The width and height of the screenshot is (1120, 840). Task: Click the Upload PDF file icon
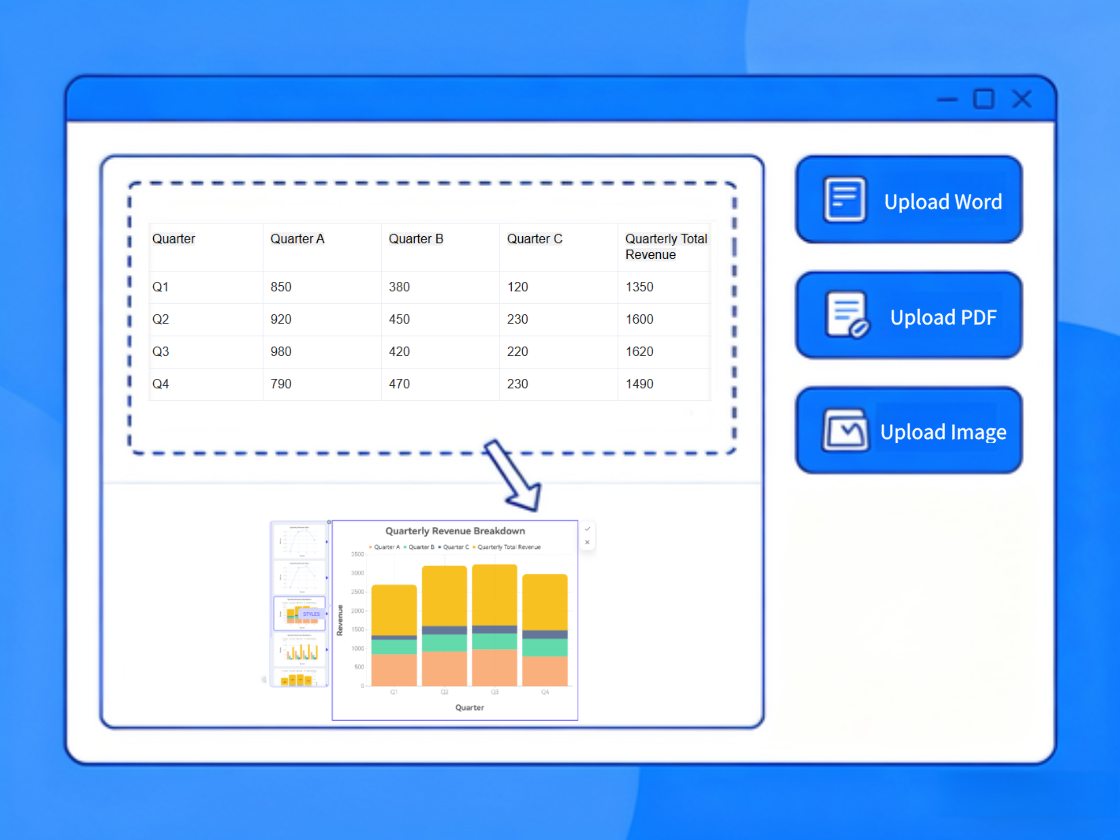[847, 316]
